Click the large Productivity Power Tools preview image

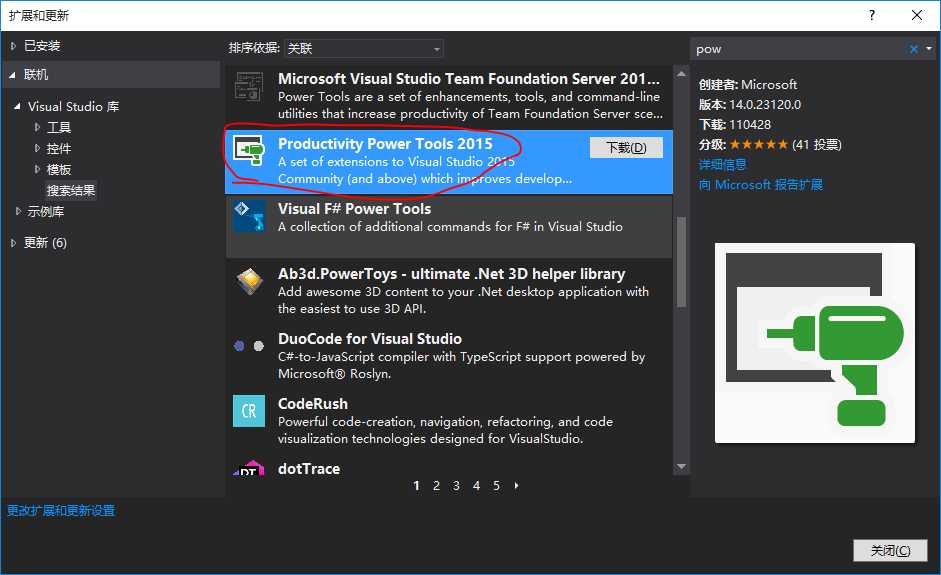pyautogui.click(x=814, y=343)
